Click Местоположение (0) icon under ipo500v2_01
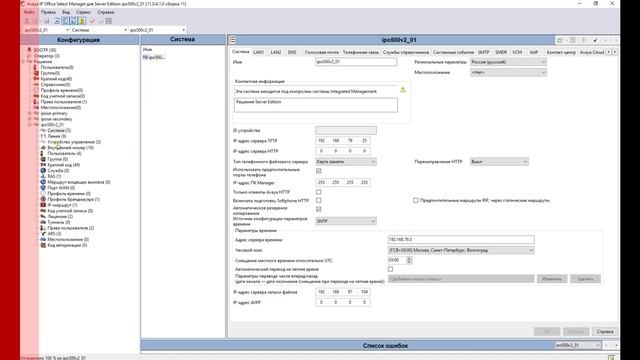Screen dimensions: 640x360 click(43, 239)
